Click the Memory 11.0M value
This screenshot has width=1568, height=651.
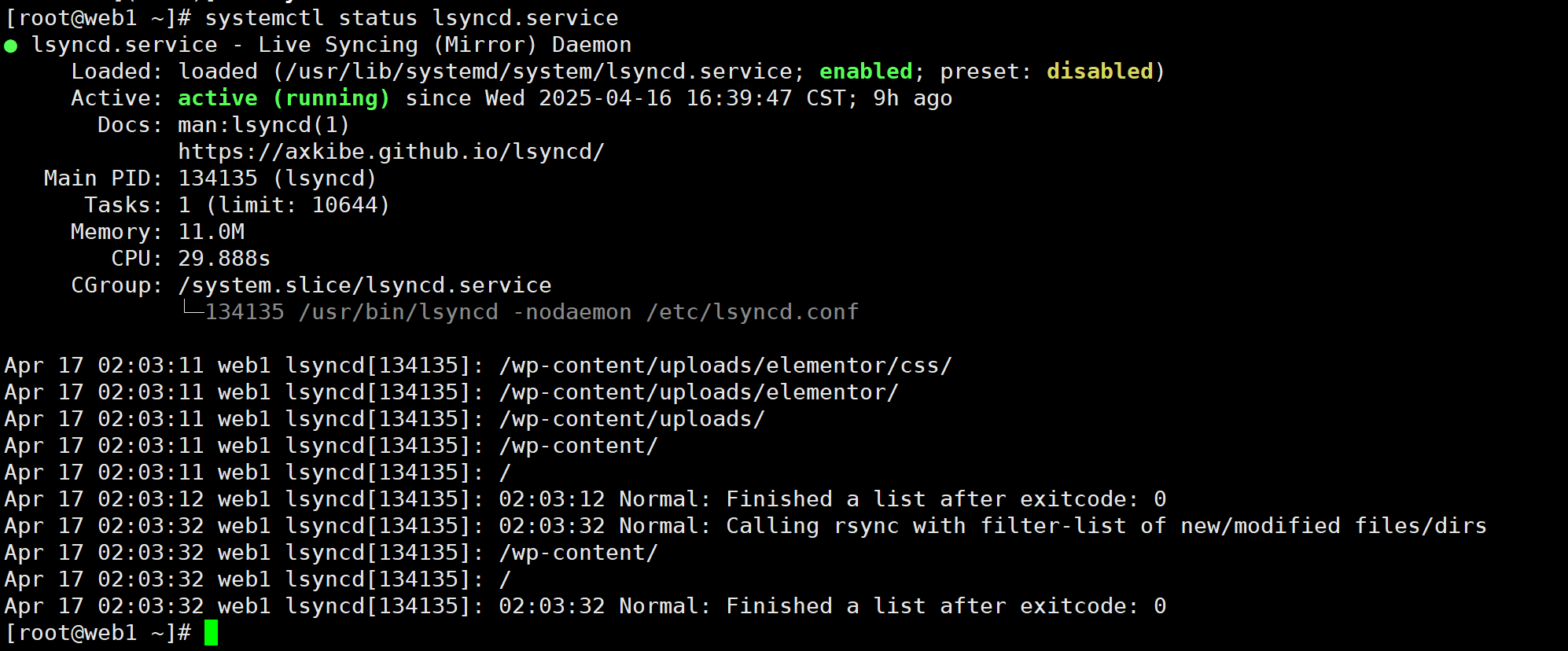pos(212,231)
